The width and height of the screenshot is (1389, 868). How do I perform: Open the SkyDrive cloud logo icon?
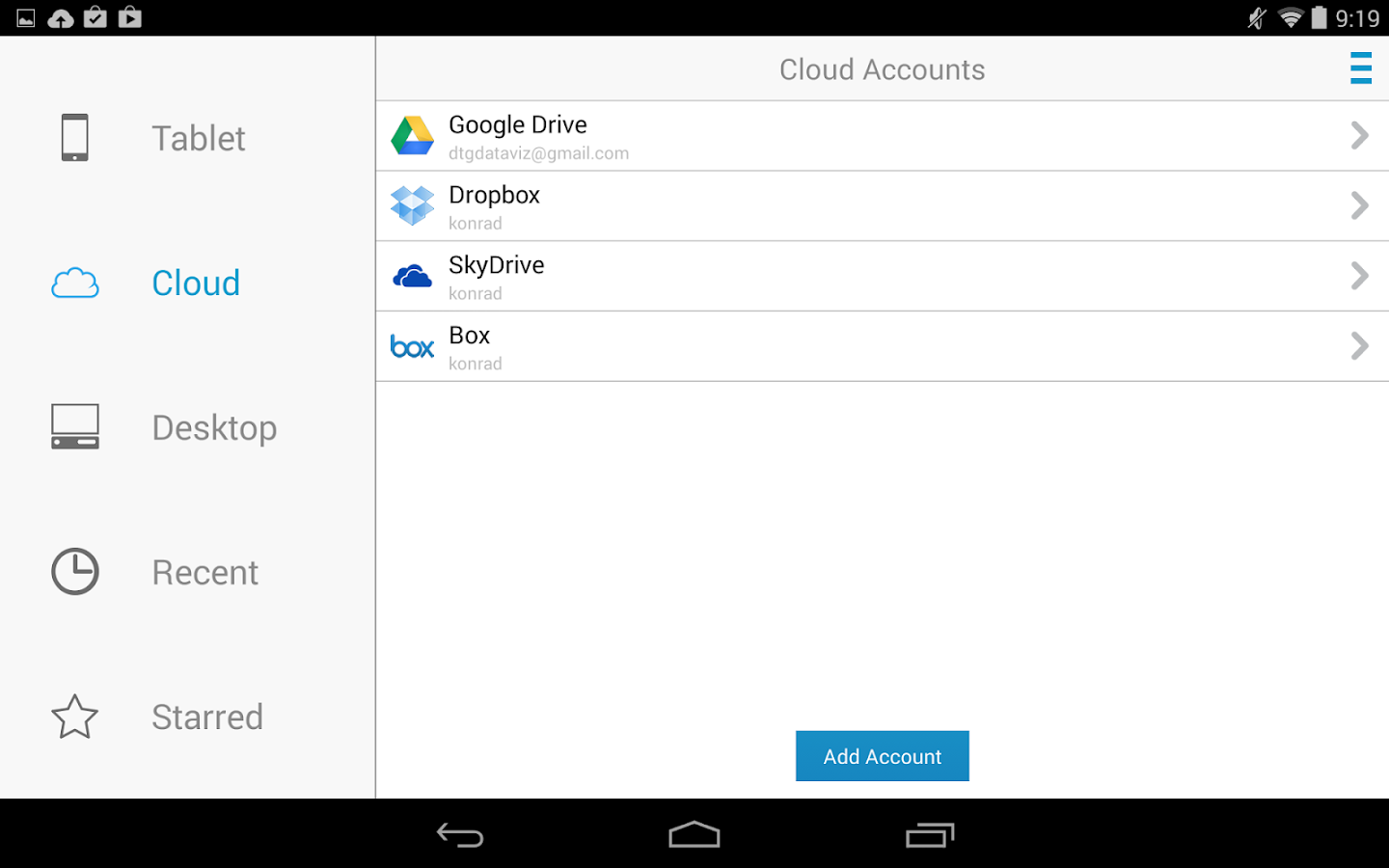[412, 277]
